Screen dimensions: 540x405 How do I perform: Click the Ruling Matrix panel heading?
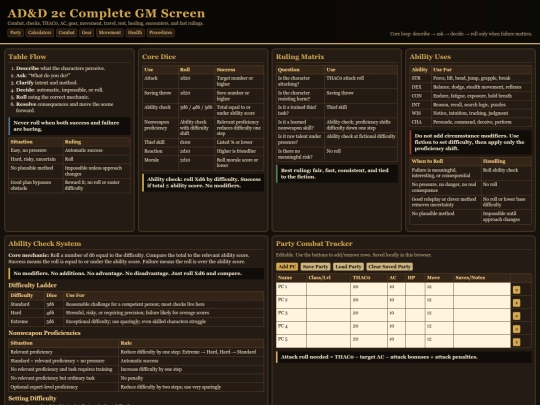pyautogui.click(x=300, y=57)
